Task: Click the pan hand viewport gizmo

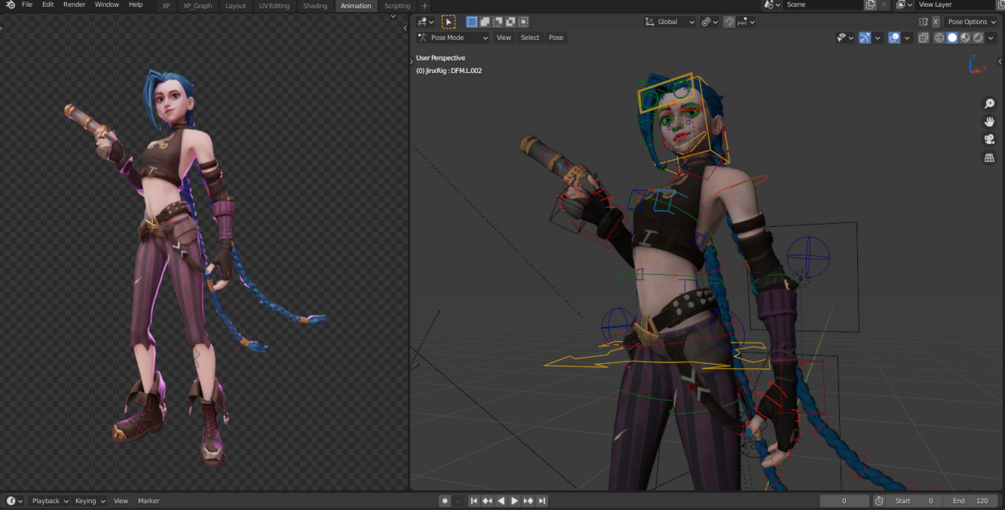Action: (989, 122)
